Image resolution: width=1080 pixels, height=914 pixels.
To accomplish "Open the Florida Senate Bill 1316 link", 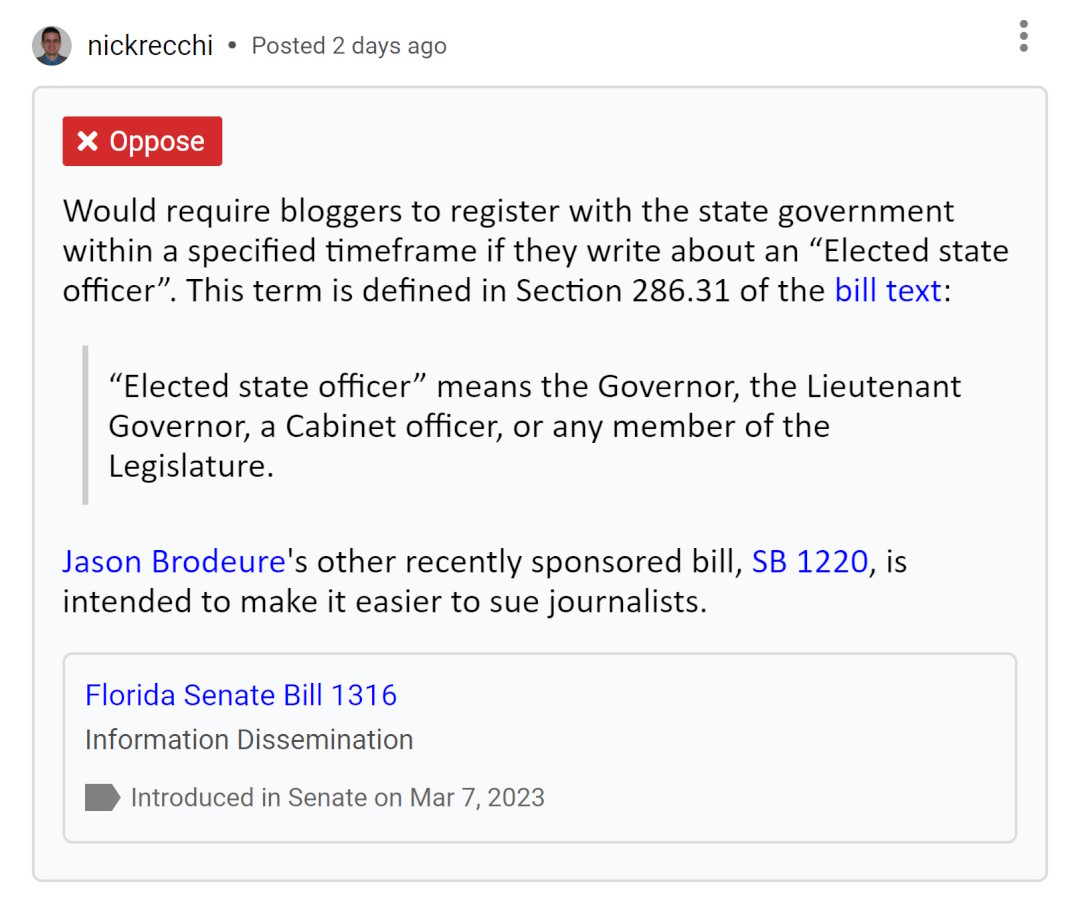I will [241, 695].
